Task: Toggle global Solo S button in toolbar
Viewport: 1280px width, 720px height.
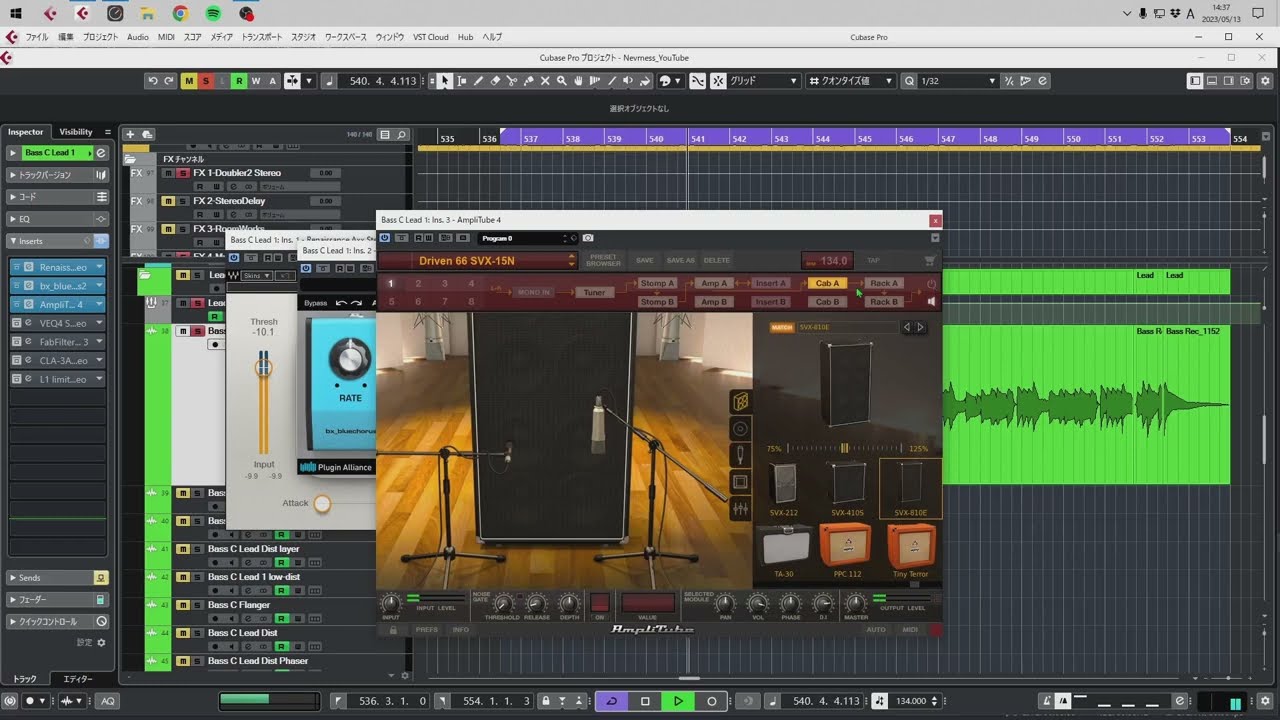Action: click(205, 81)
